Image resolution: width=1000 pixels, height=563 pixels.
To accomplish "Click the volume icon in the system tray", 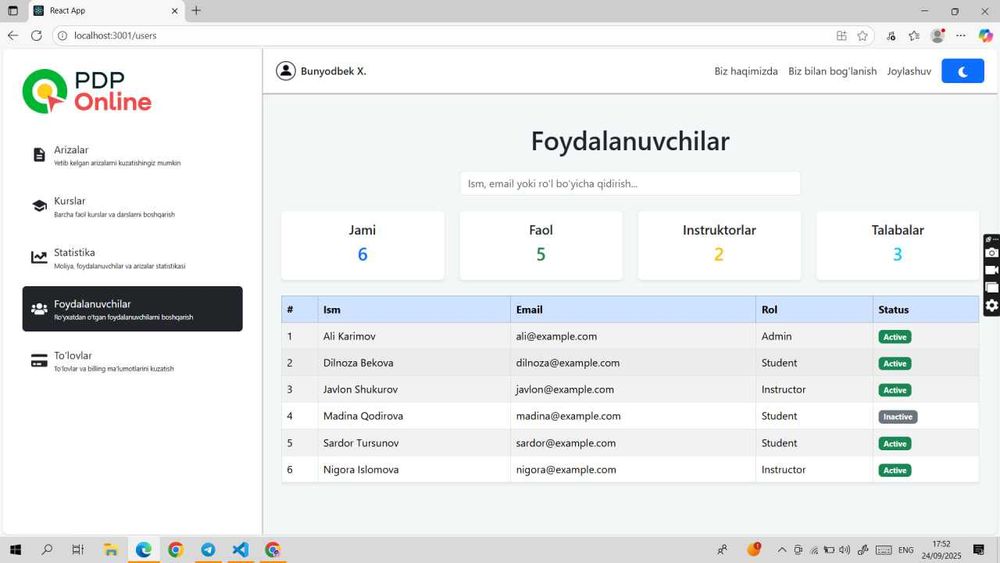I will (844, 550).
